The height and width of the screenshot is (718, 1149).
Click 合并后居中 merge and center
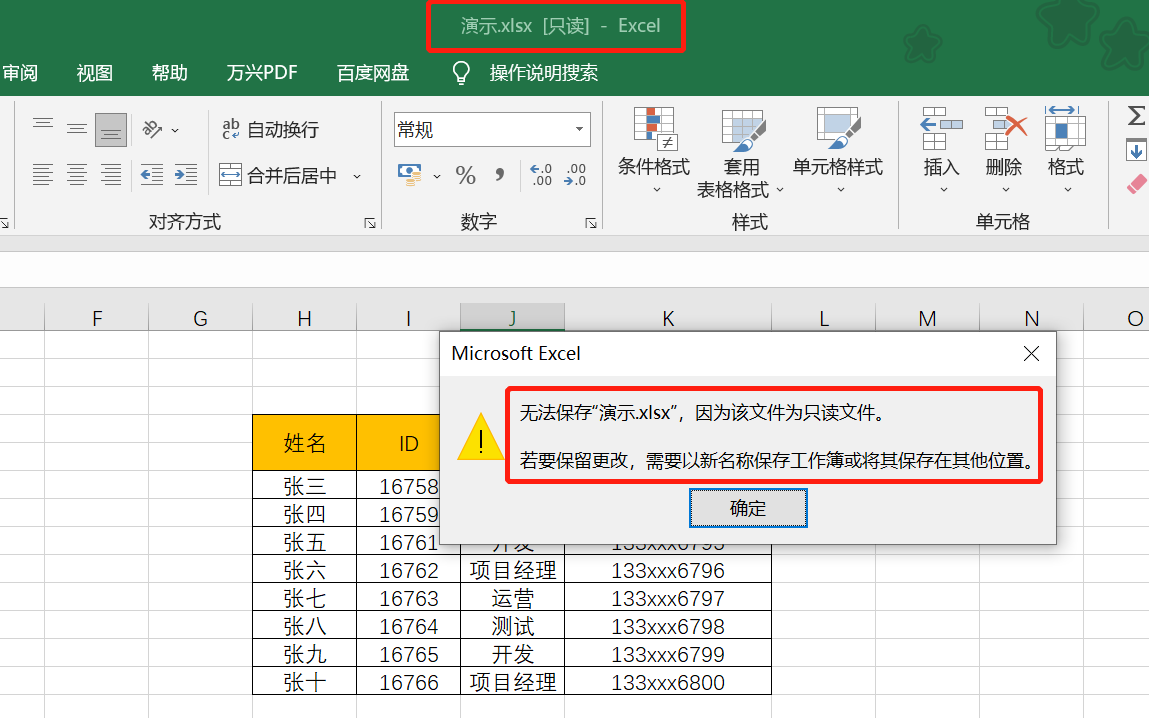pos(278,176)
